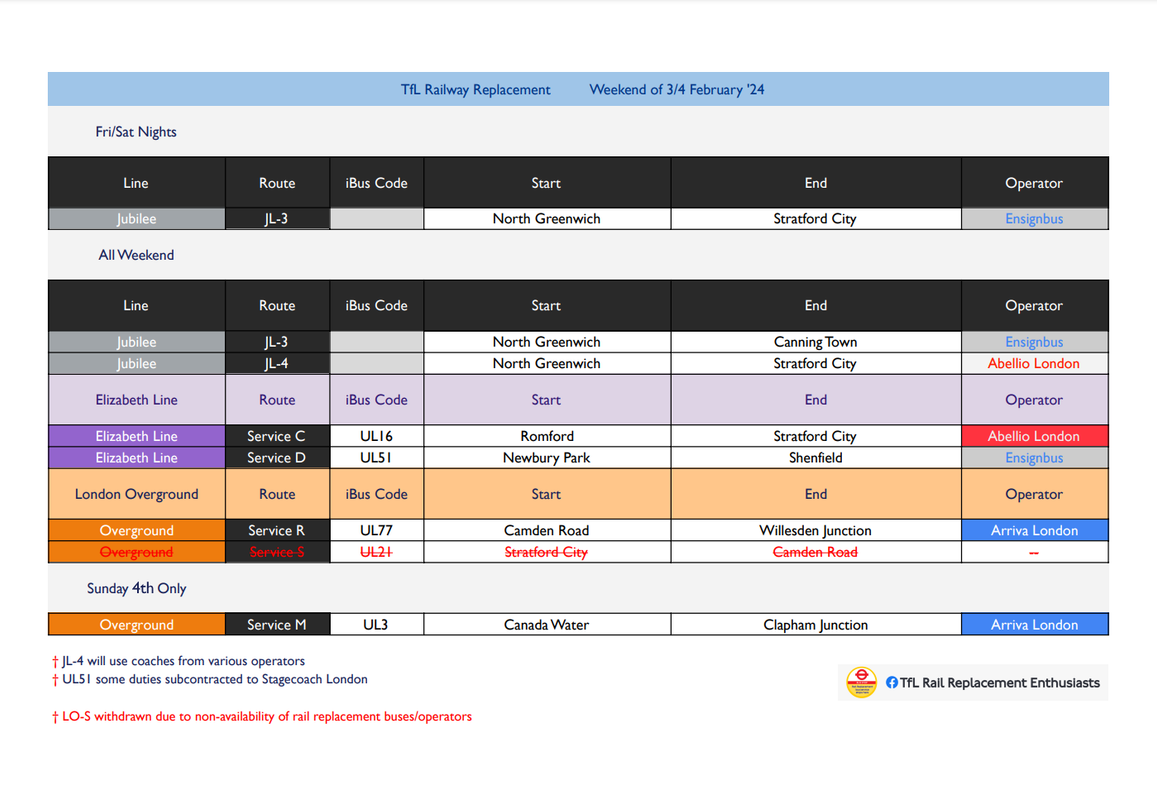
Task: Click the struck-through 'Service S' cell
Action: click(277, 552)
